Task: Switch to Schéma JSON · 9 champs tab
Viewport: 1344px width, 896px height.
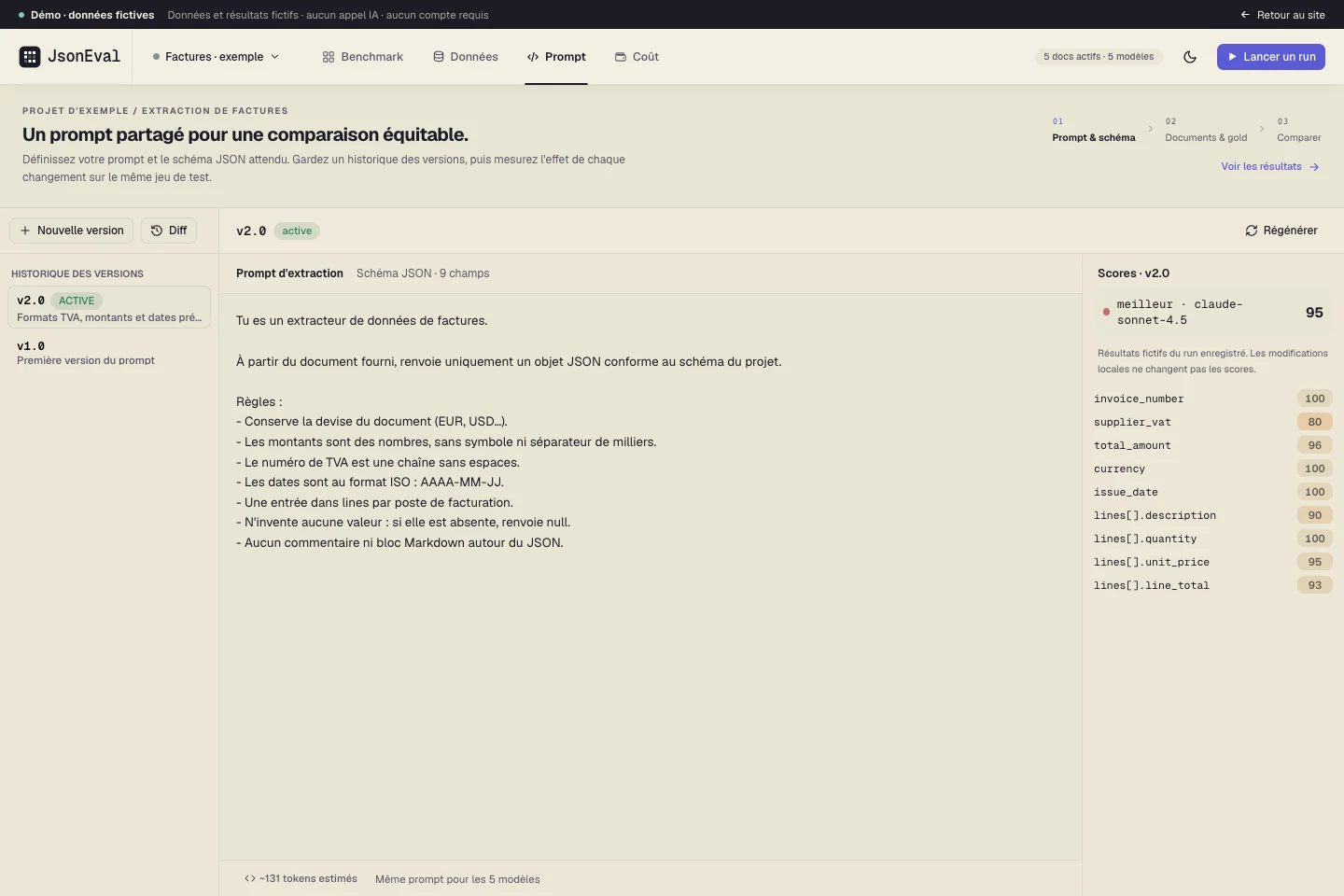Action: tap(423, 273)
